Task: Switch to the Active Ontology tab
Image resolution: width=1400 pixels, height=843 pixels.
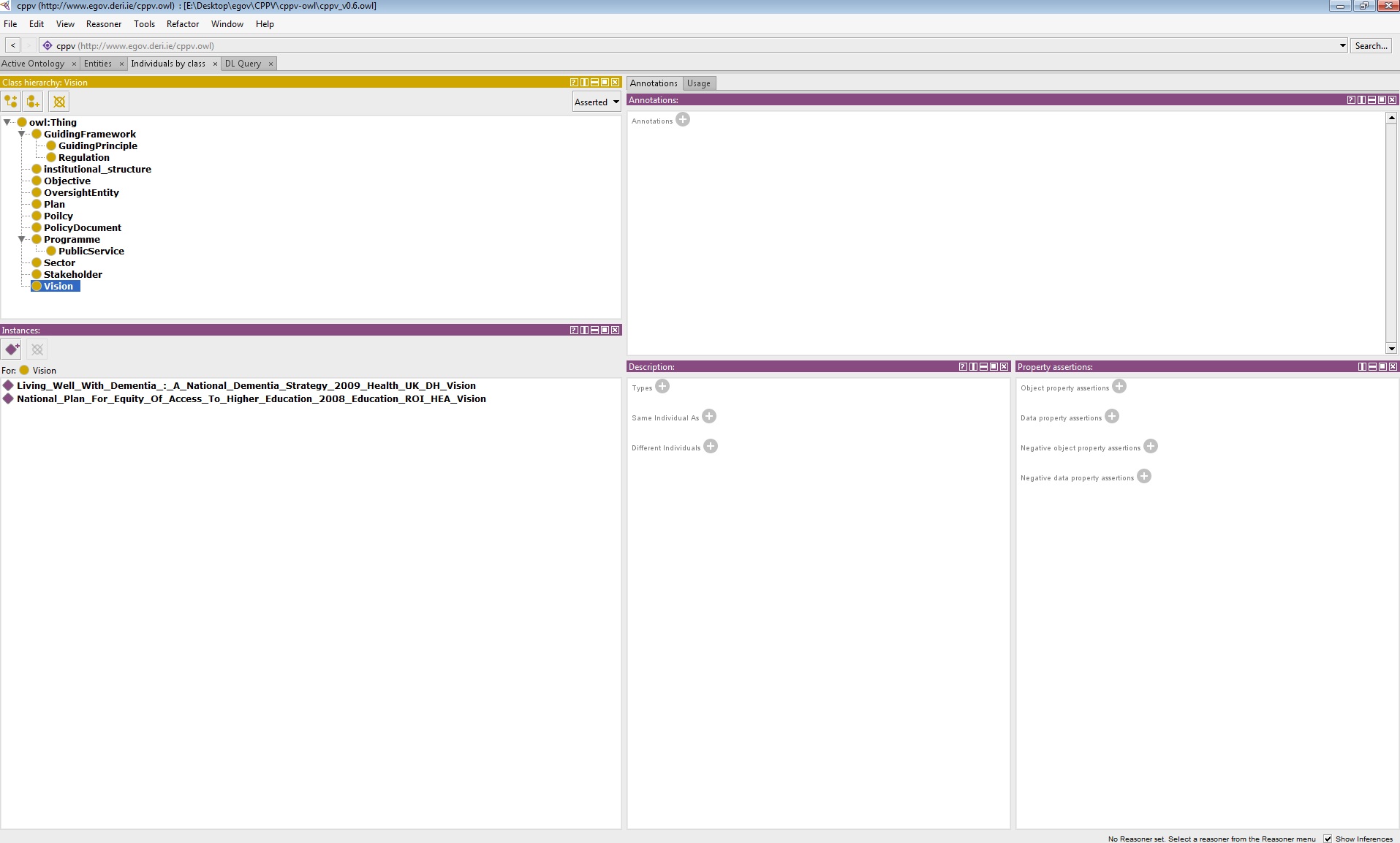Action: [33, 64]
